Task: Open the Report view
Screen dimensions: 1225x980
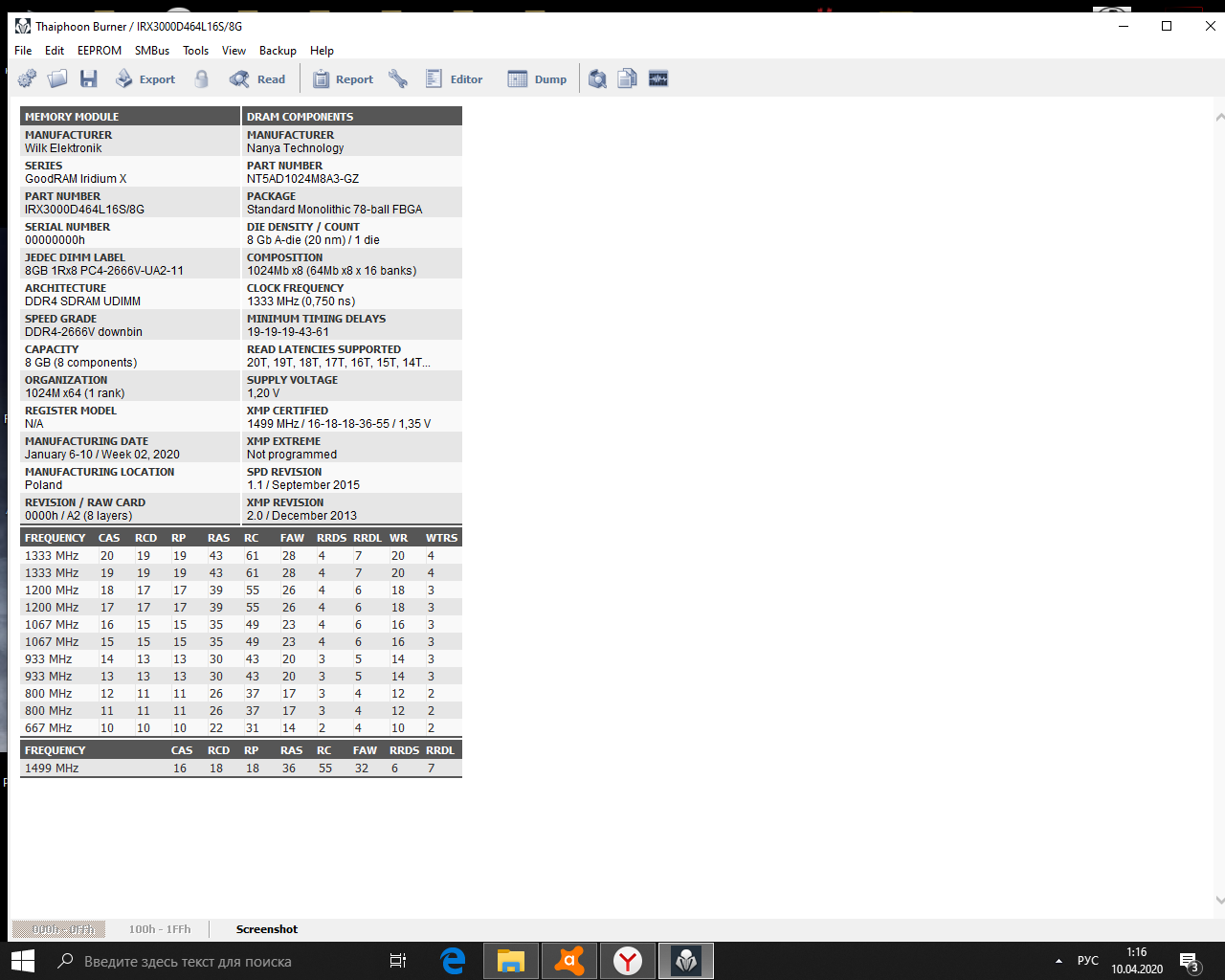Action: tap(343, 79)
